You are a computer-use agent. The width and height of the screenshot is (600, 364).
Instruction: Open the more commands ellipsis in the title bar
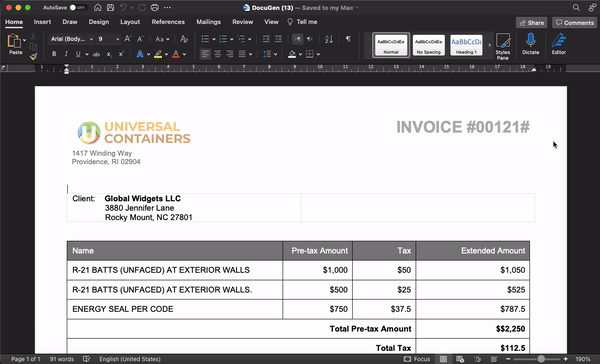[x=167, y=7]
